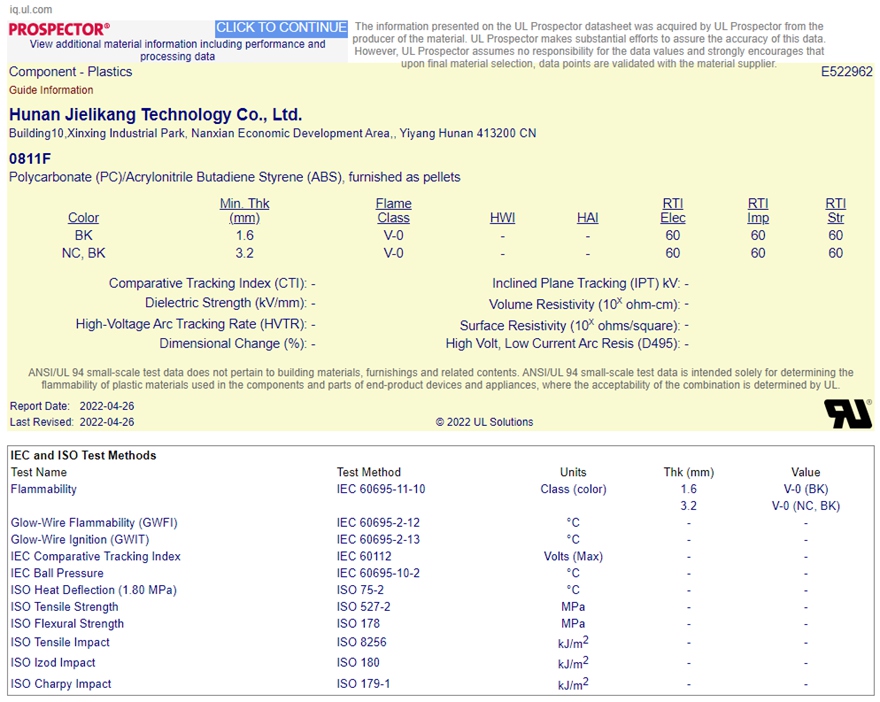880x702 pixels.
Task: Click Surface Resistivity label
Action: (x=570, y=325)
